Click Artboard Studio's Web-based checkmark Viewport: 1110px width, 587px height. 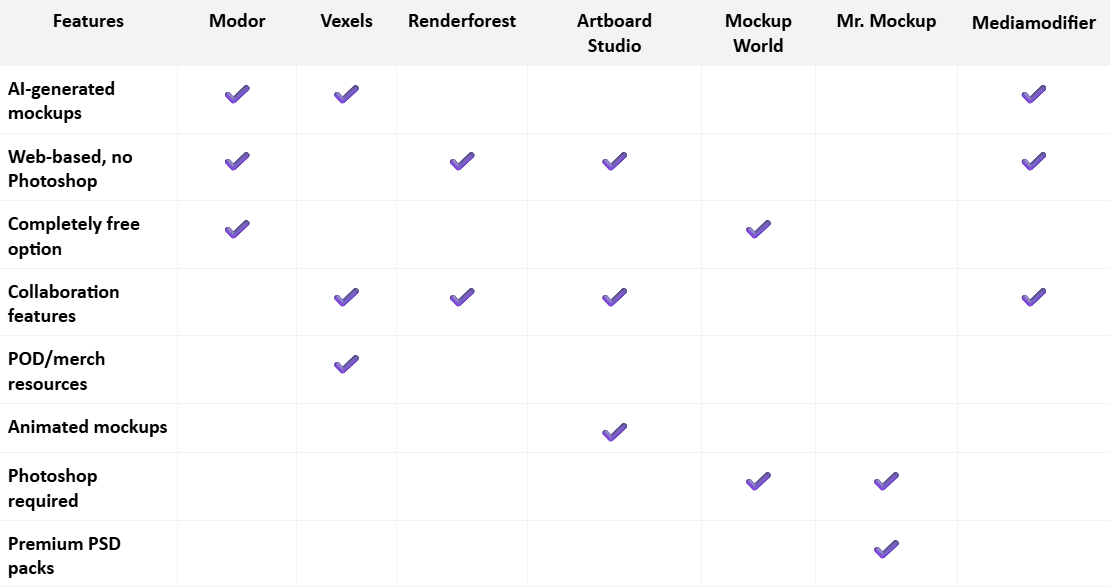click(x=614, y=161)
